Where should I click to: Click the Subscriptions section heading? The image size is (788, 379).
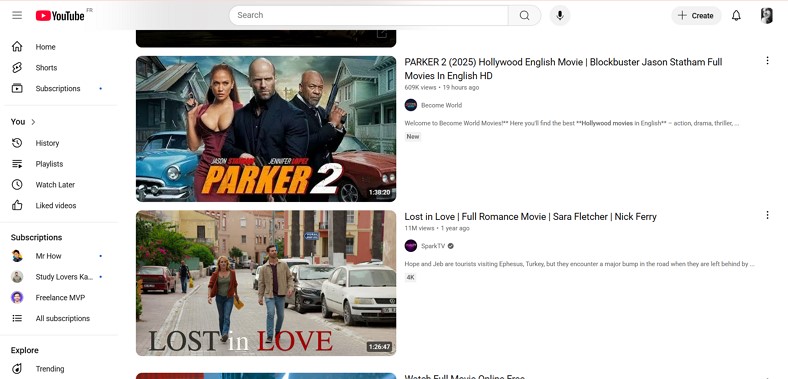coord(36,237)
